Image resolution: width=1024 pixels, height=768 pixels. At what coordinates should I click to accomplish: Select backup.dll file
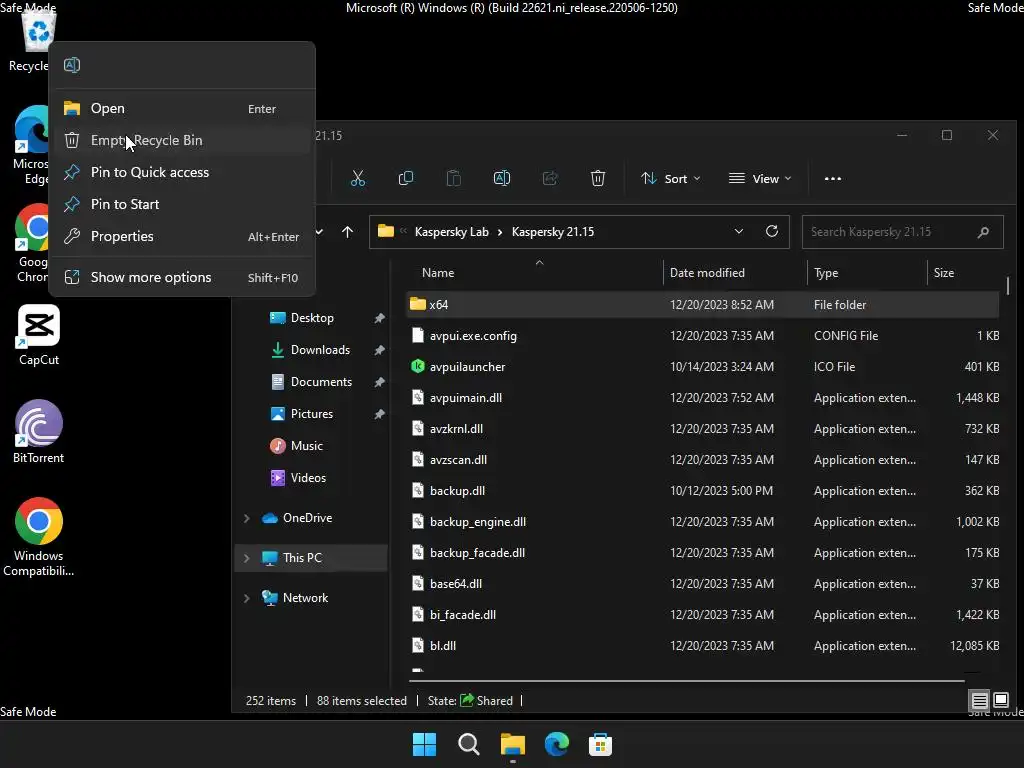pos(703,491)
